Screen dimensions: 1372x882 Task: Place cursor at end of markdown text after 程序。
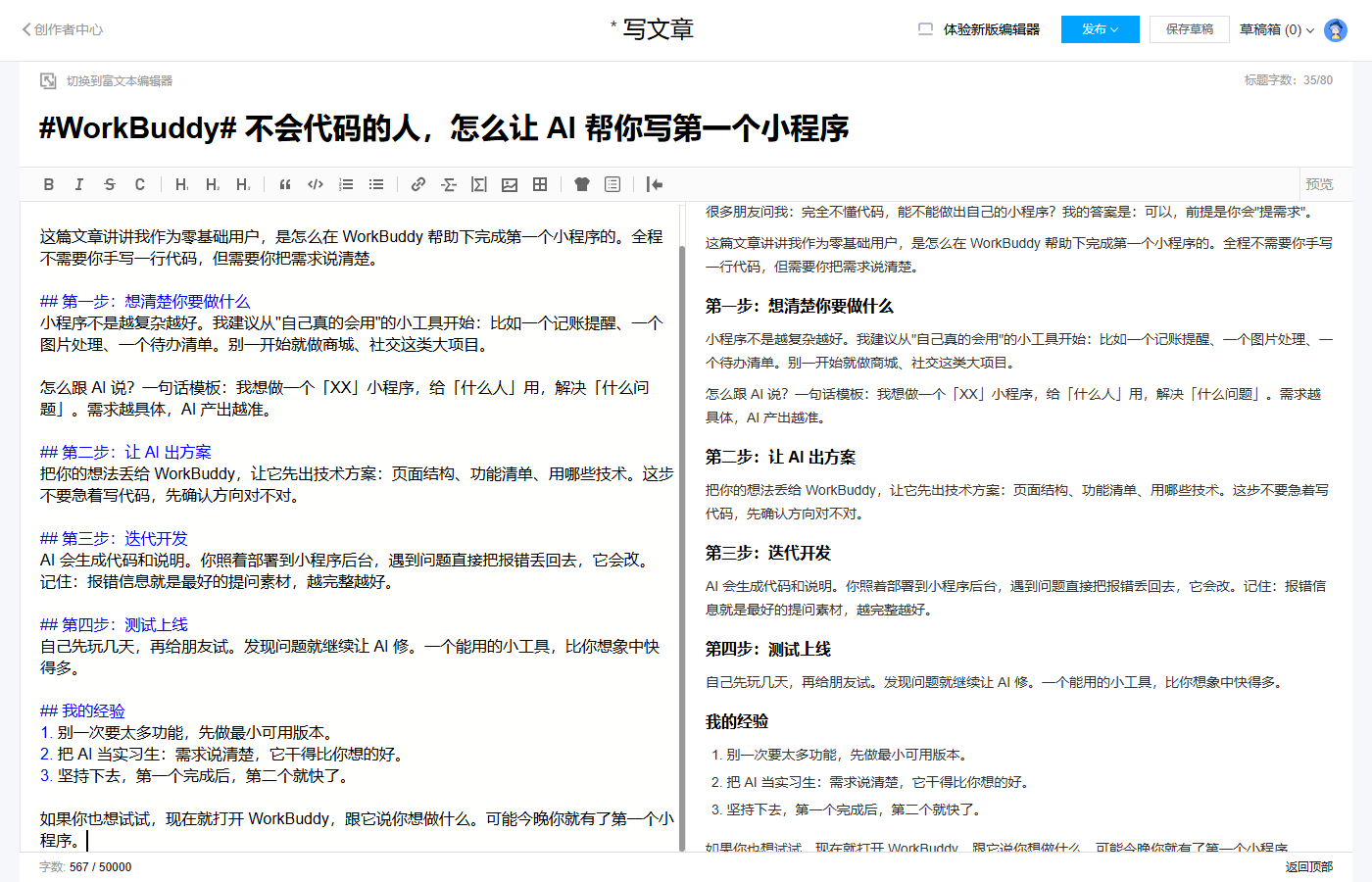click(86, 841)
